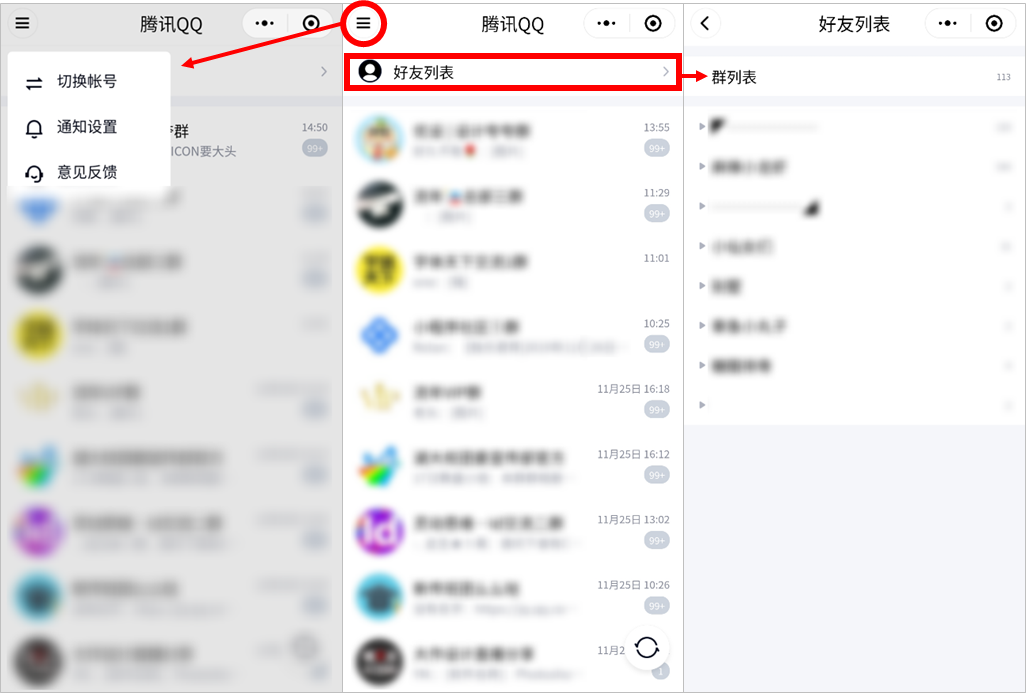The height and width of the screenshot is (693, 1026).
Task: Open the blue diamond avatar chat at 10:25
Action: click(x=513, y=335)
